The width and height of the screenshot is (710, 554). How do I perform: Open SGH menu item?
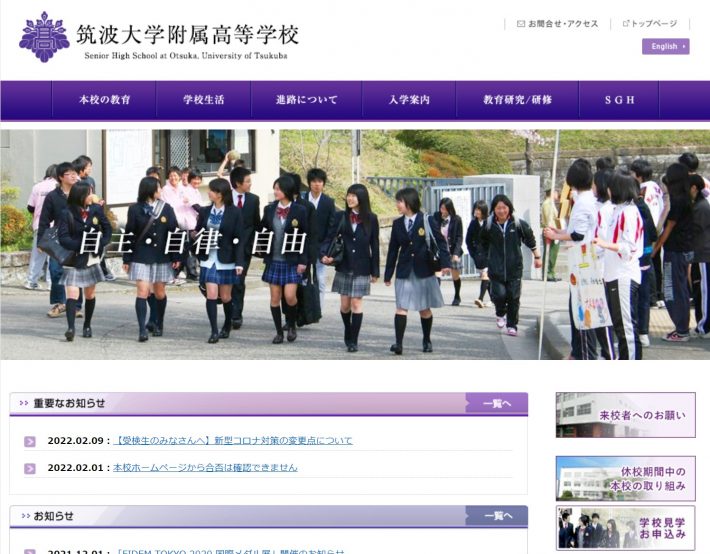point(619,100)
